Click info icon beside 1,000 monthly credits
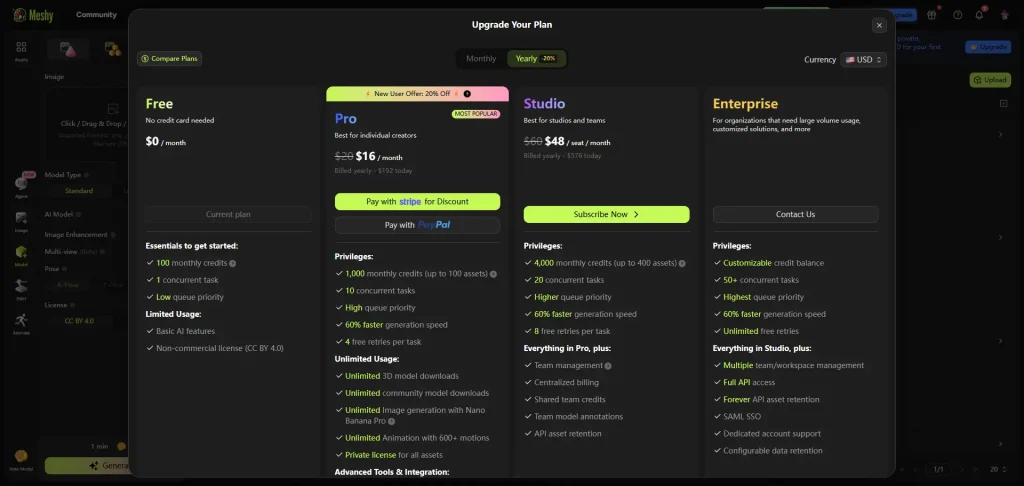 tap(493, 274)
